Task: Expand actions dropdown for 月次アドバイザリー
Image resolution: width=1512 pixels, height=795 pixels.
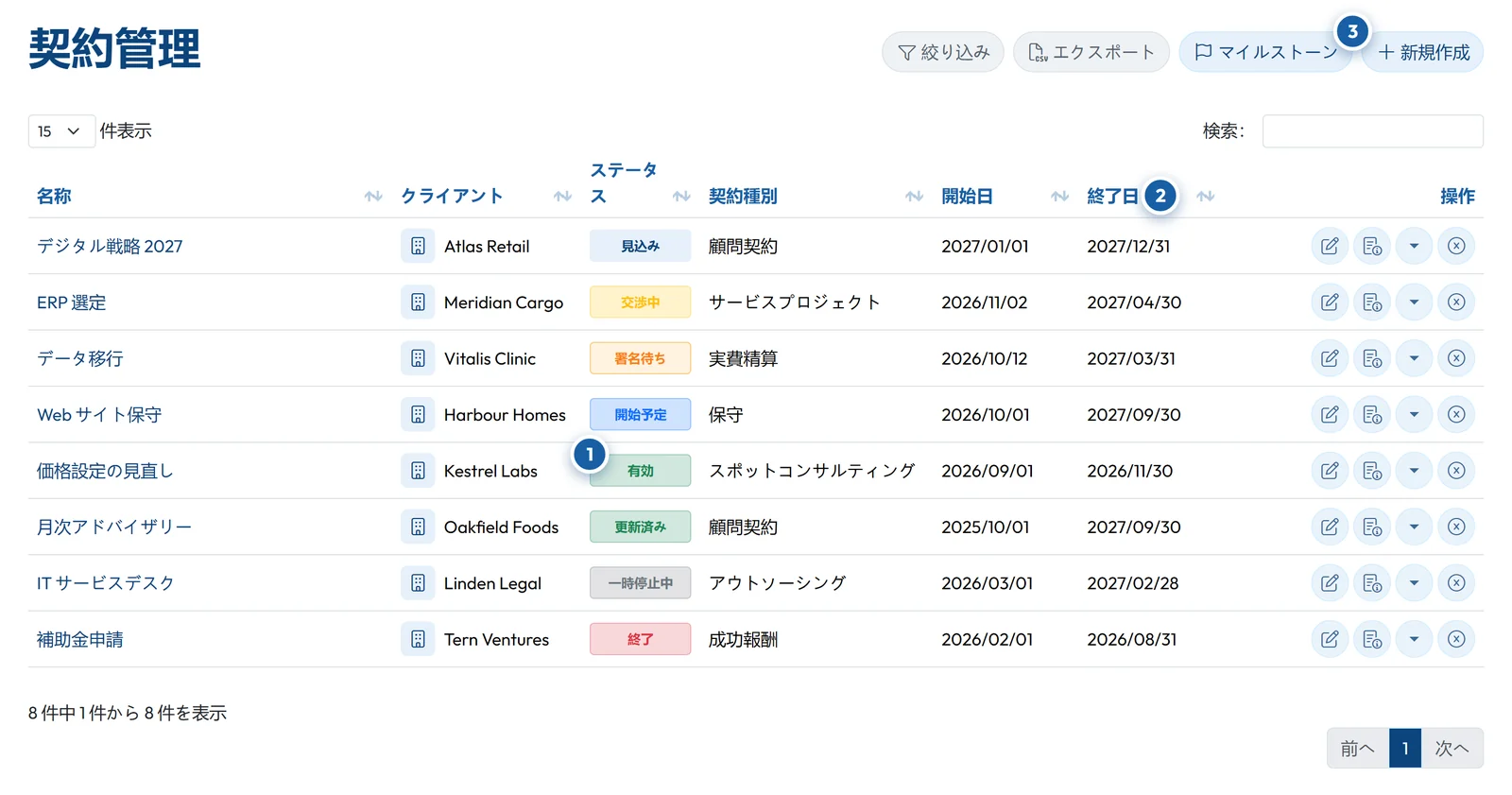Action: [x=1414, y=527]
